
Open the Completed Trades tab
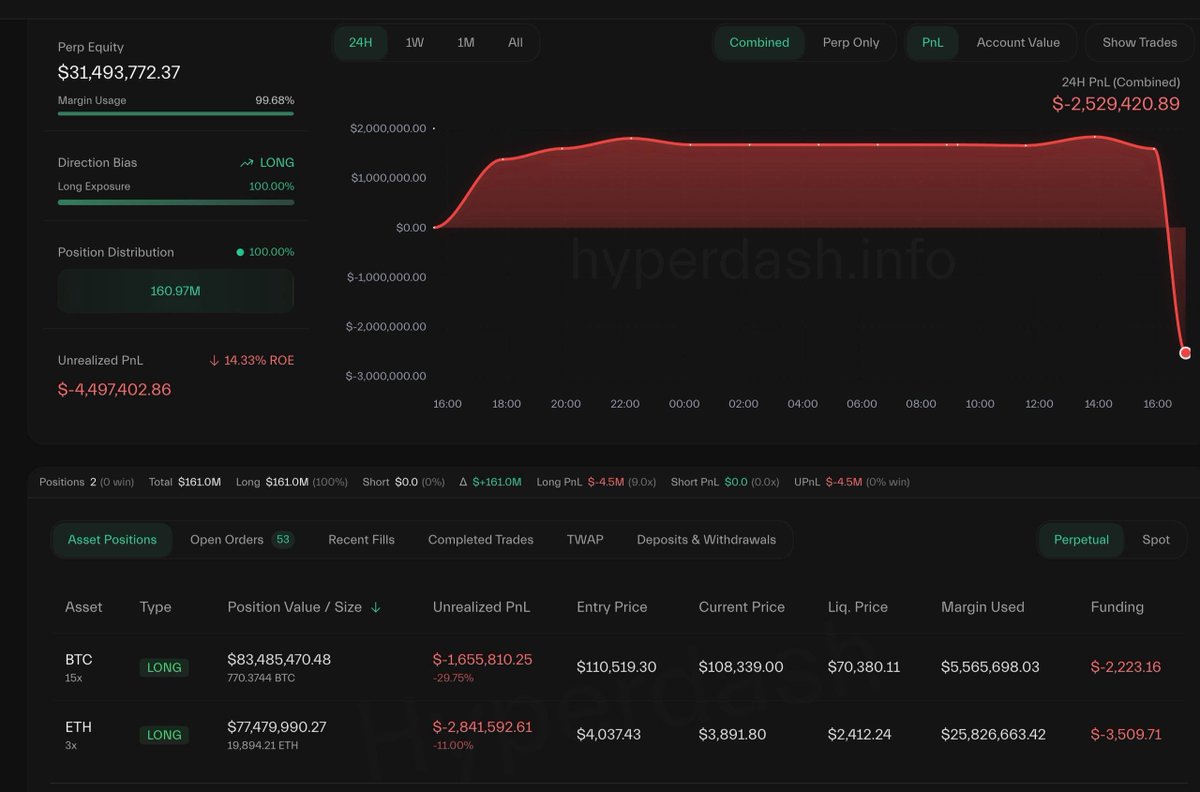pyautogui.click(x=480, y=539)
